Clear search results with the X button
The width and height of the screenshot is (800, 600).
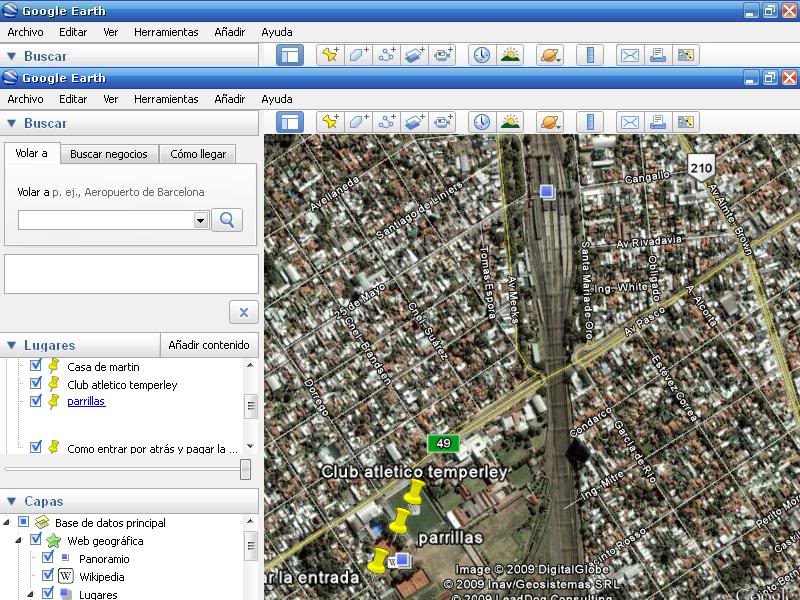pyautogui.click(x=244, y=312)
